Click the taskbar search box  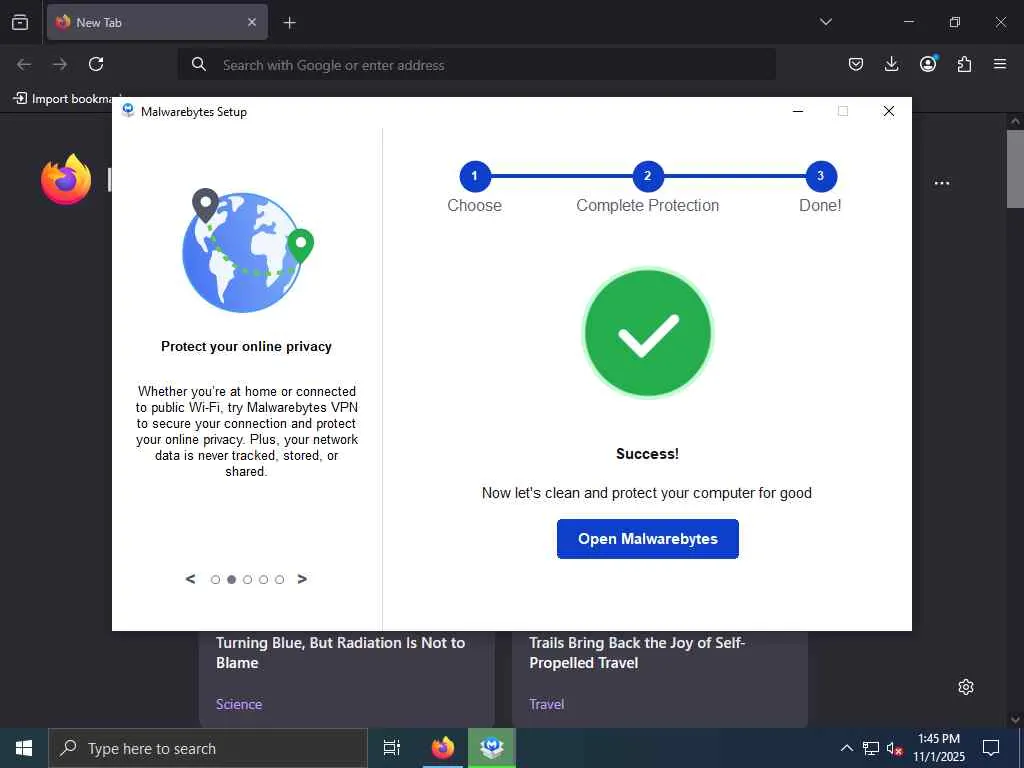coord(208,748)
